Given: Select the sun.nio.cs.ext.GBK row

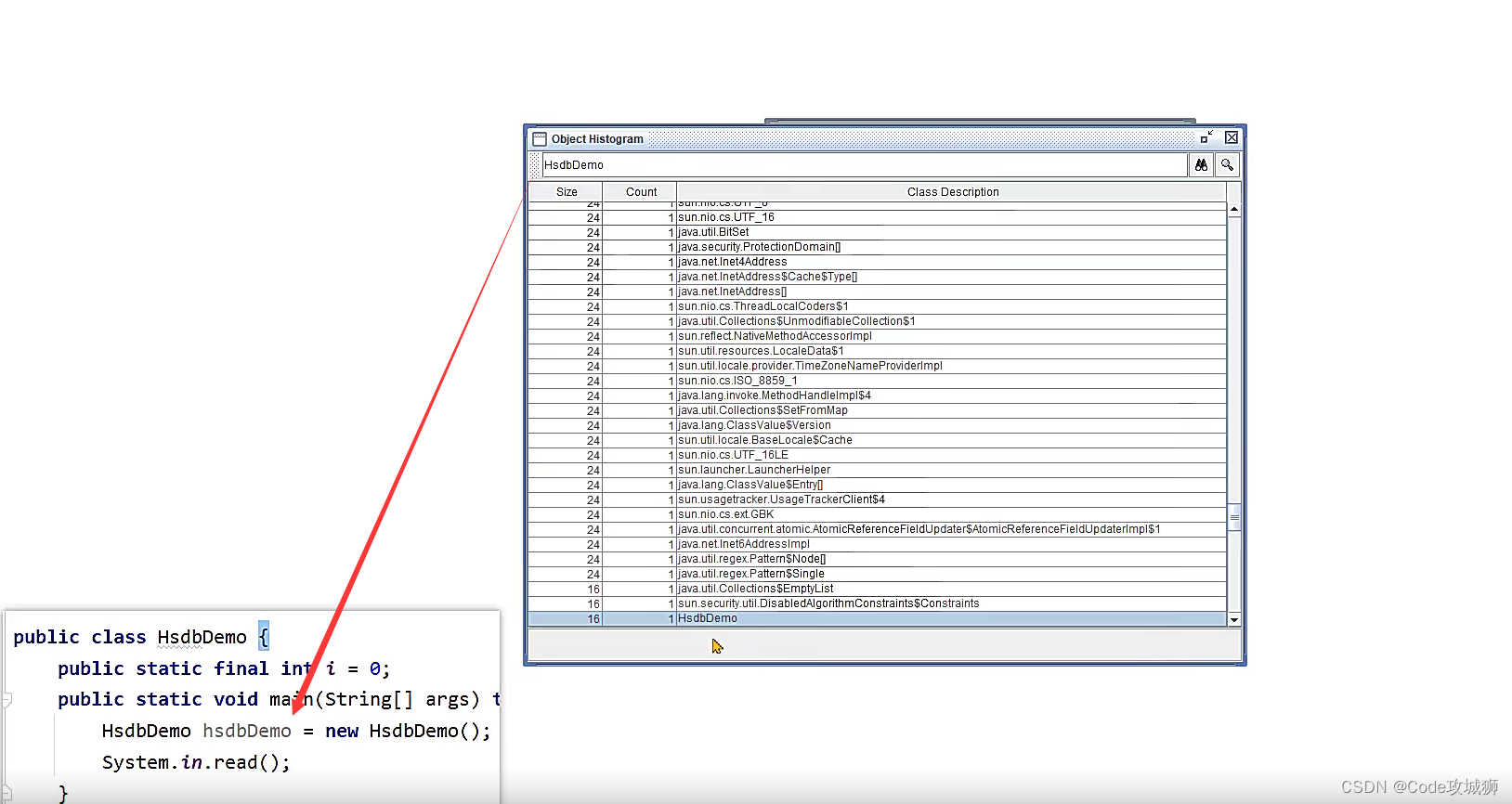Looking at the screenshot, I should click(x=878, y=514).
